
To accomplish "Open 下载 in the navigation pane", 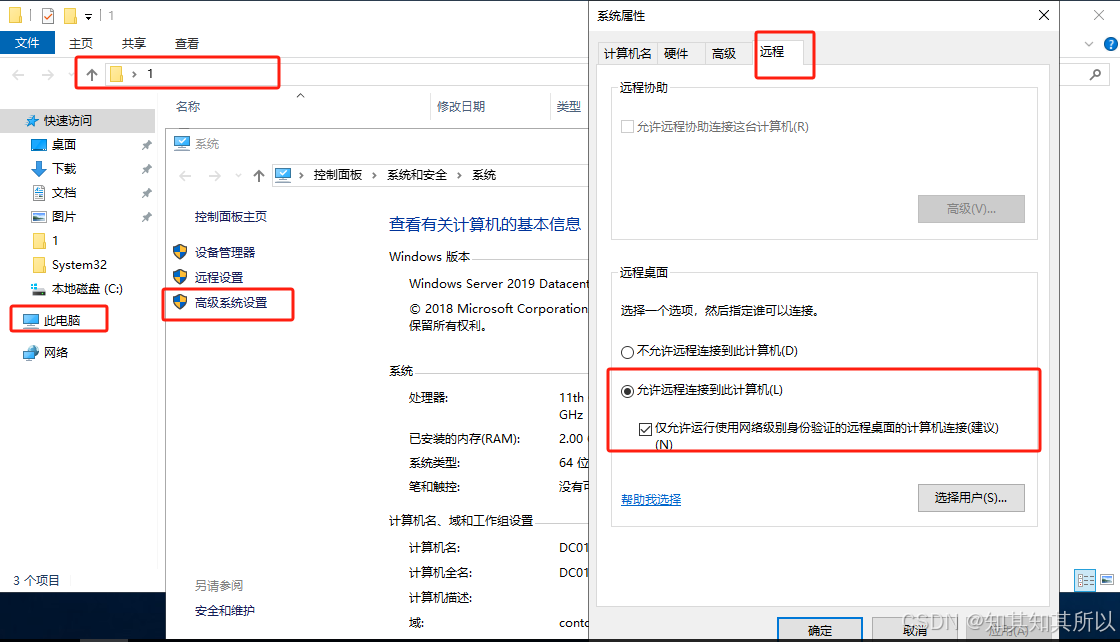I will click(x=64, y=169).
